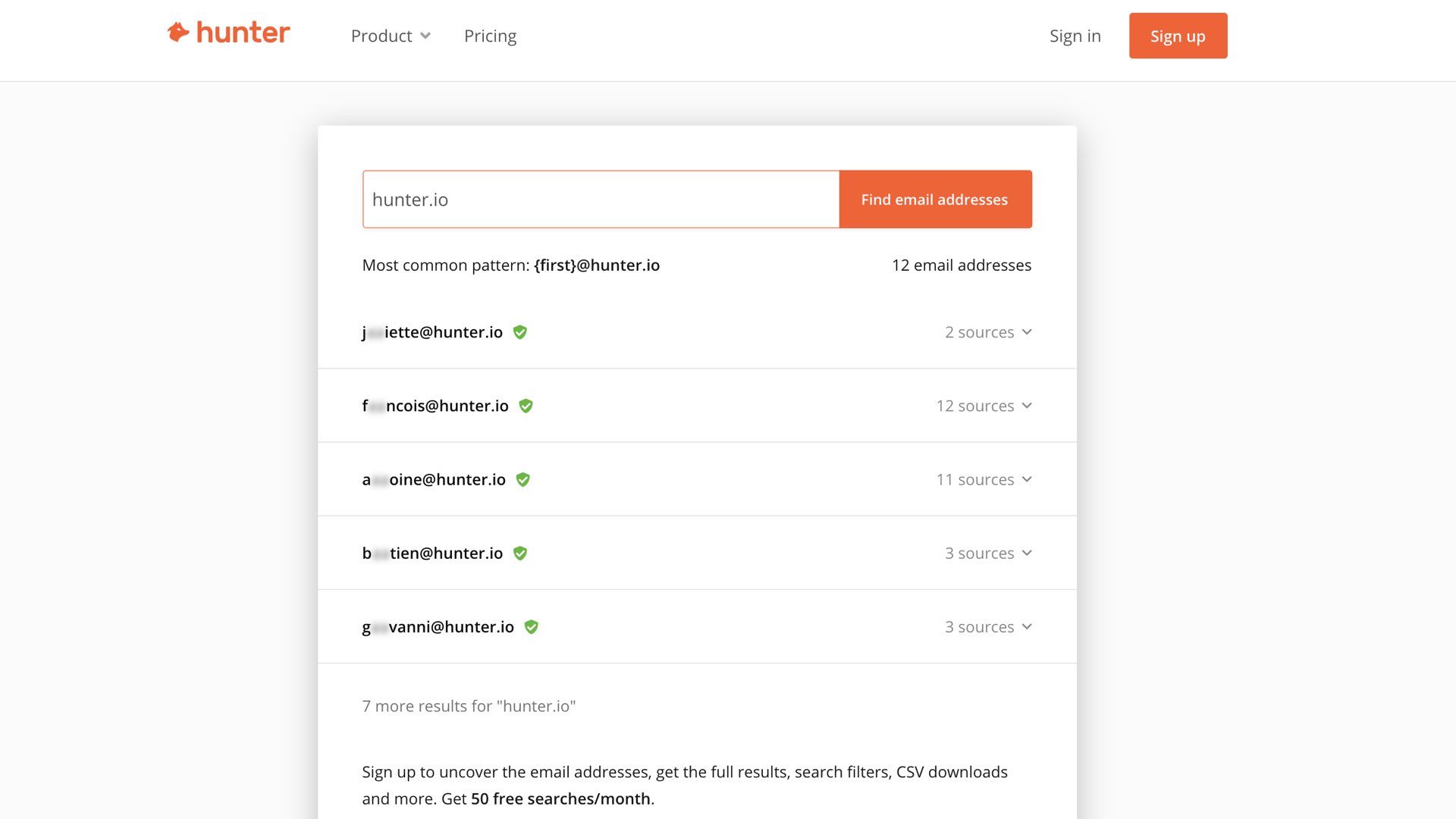Expand 3 sources for g***vanni@hunter.io

[988, 626]
